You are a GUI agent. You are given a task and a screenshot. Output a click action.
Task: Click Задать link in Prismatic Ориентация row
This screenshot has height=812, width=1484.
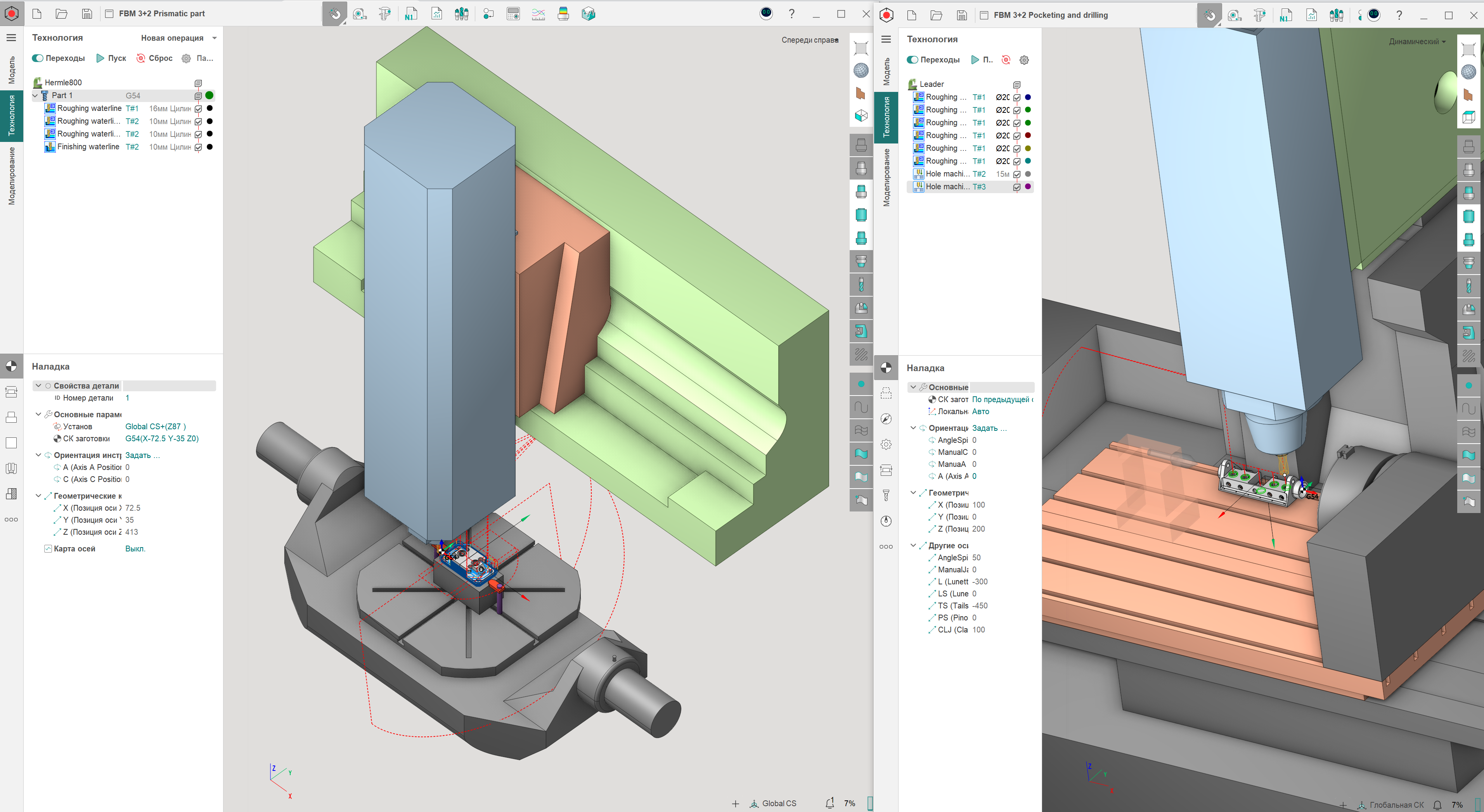pyautogui.click(x=142, y=455)
